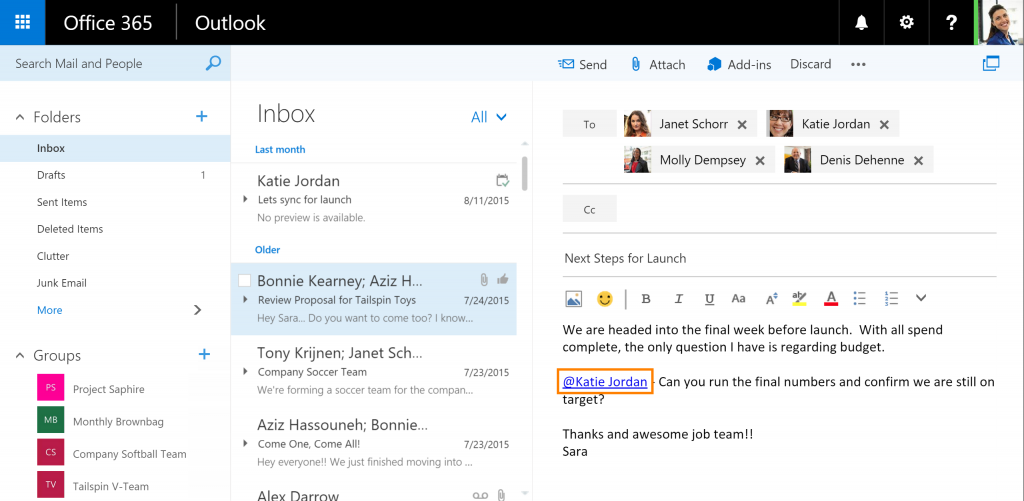
Task: Open the notifications bell
Action: pyautogui.click(x=861, y=23)
